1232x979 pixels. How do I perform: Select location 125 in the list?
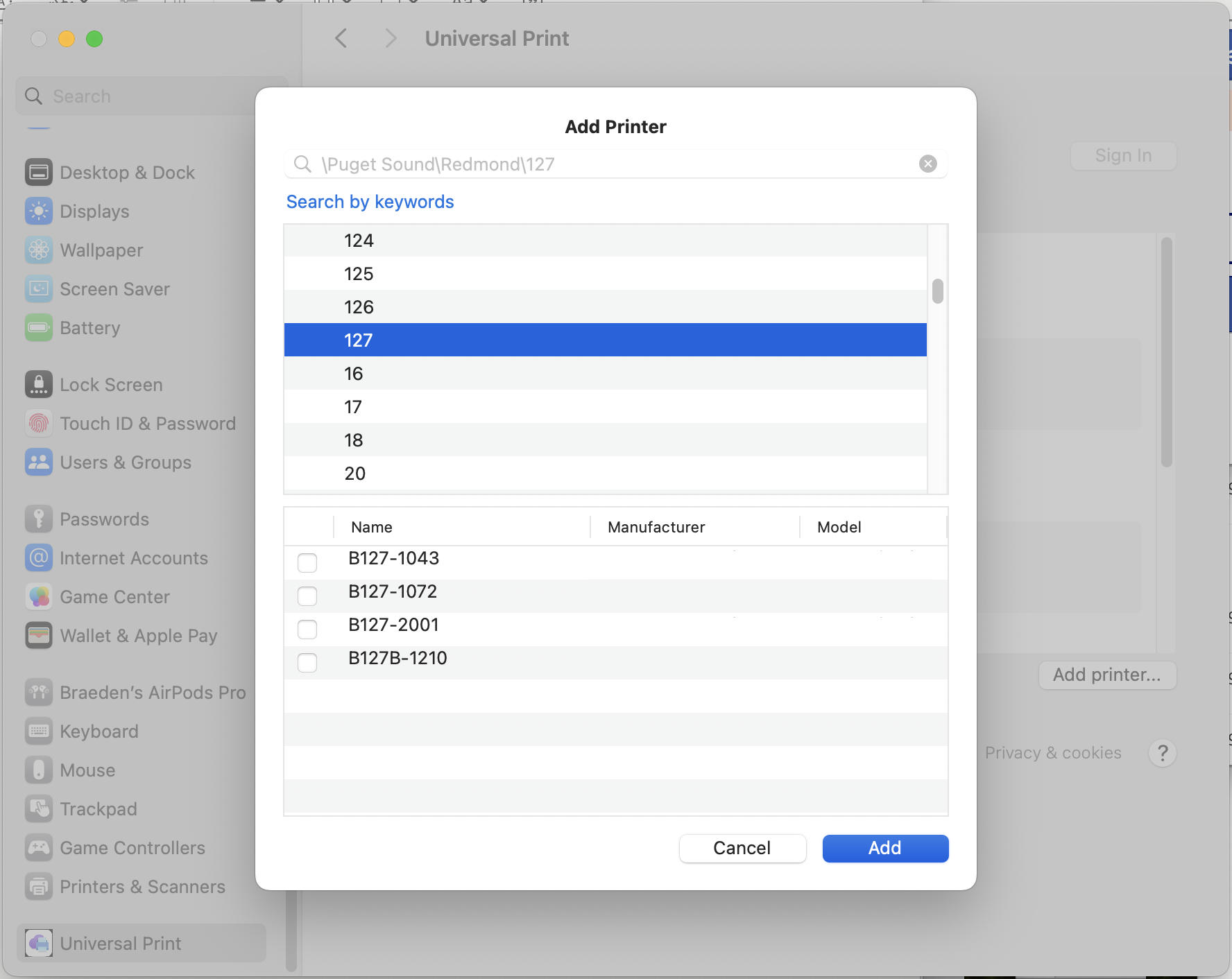(606, 273)
